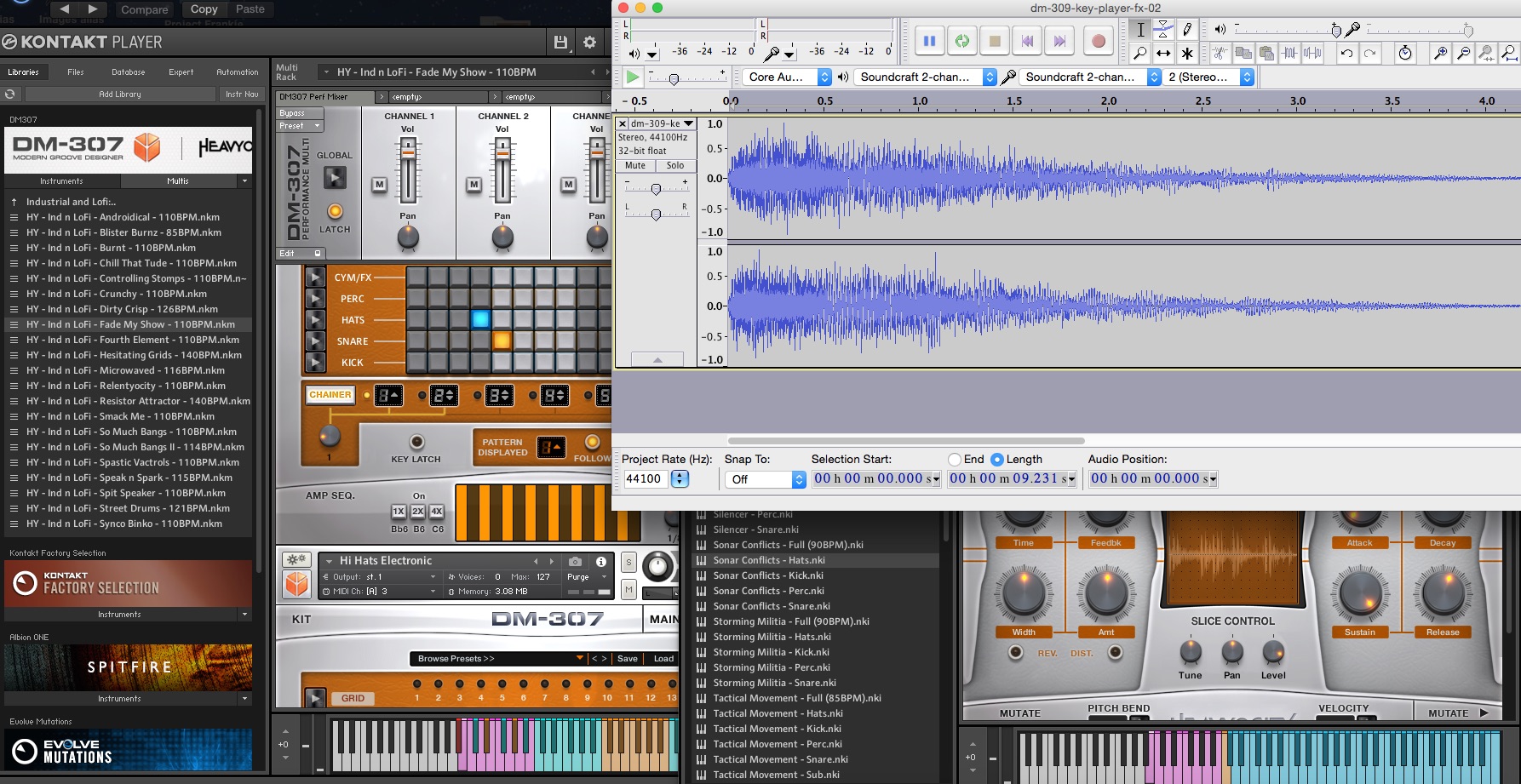The height and width of the screenshot is (784, 1521).
Task: Solo the dm-309 Audacity track
Action: coord(675,165)
